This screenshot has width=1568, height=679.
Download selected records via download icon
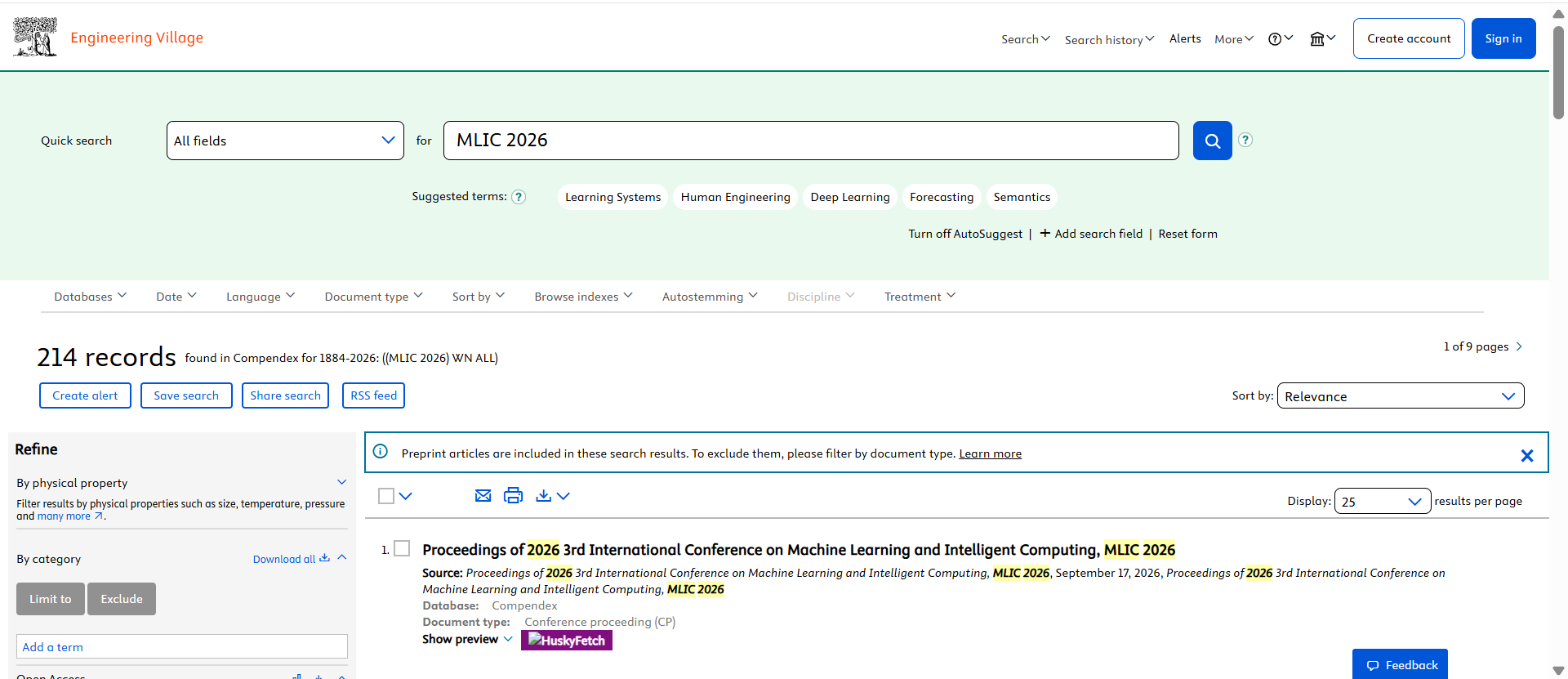(x=543, y=496)
